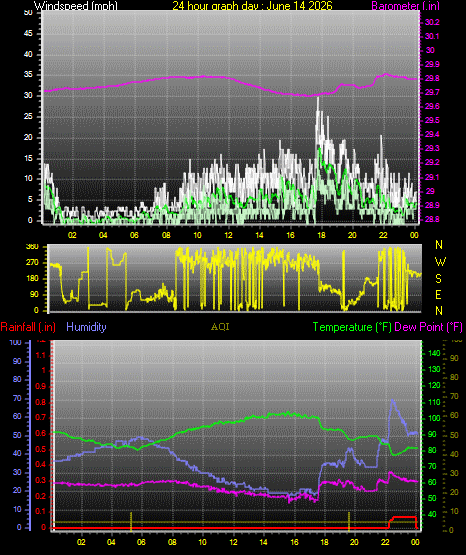Click barometer scale value 30.2
The image size is (466, 555).
[432, 22]
